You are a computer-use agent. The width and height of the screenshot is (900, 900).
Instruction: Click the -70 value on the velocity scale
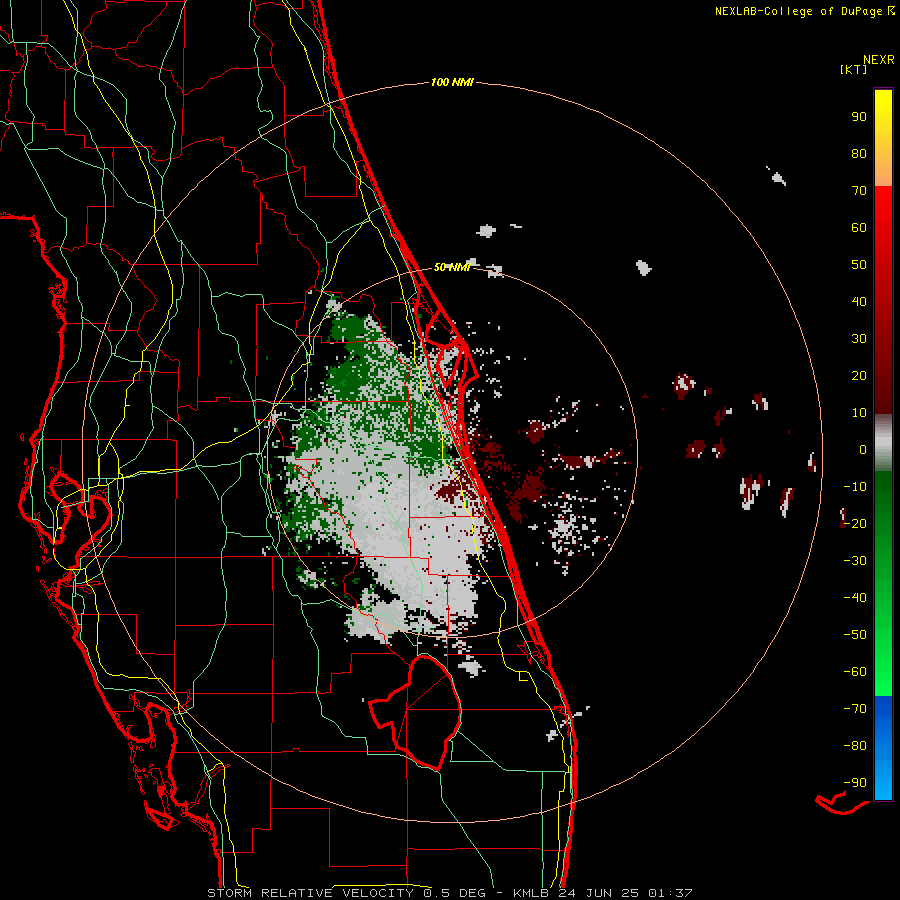click(855, 709)
